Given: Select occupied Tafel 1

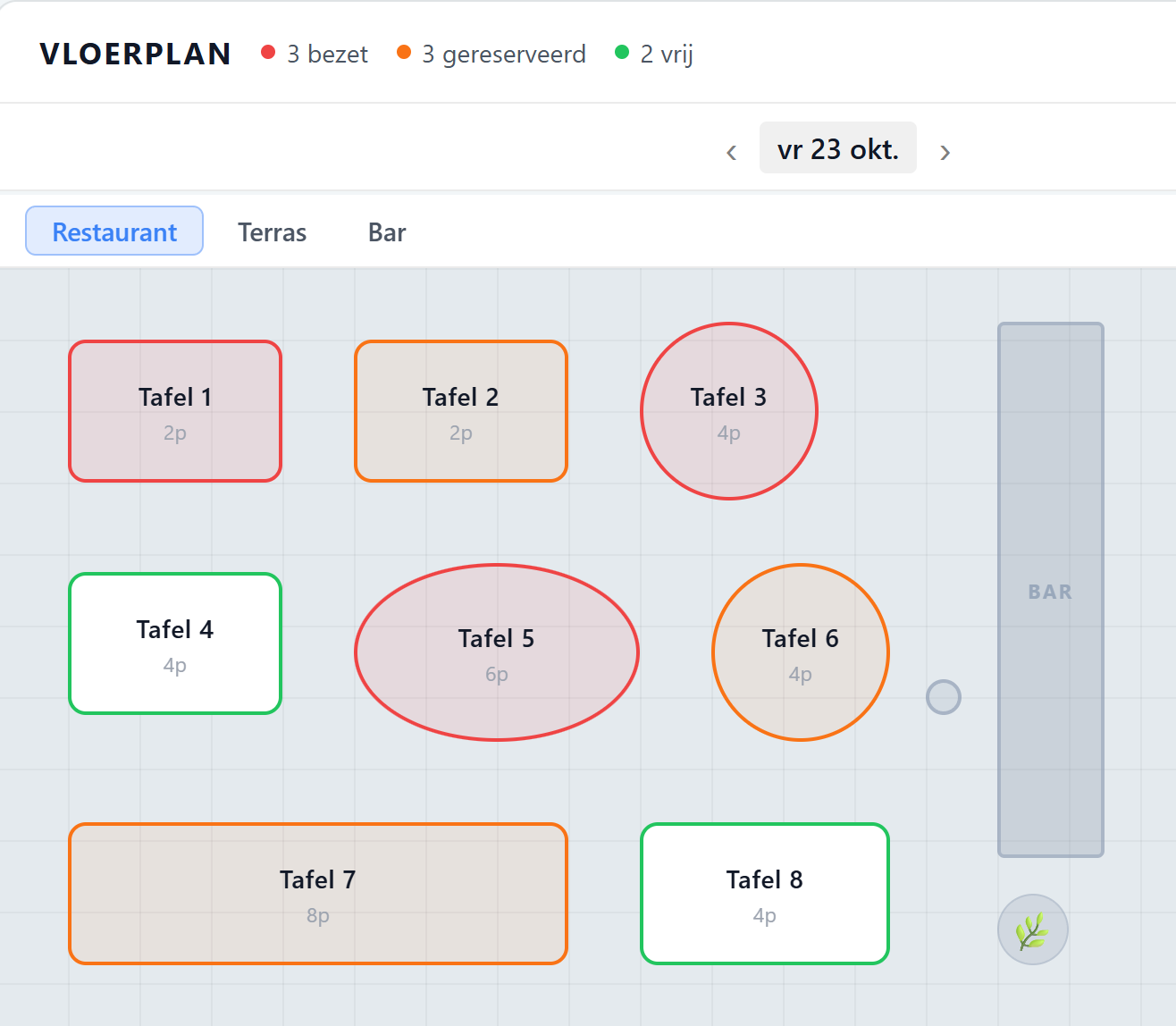Looking at the screenshot, I should pyautogui.click(x=175, y=411).
